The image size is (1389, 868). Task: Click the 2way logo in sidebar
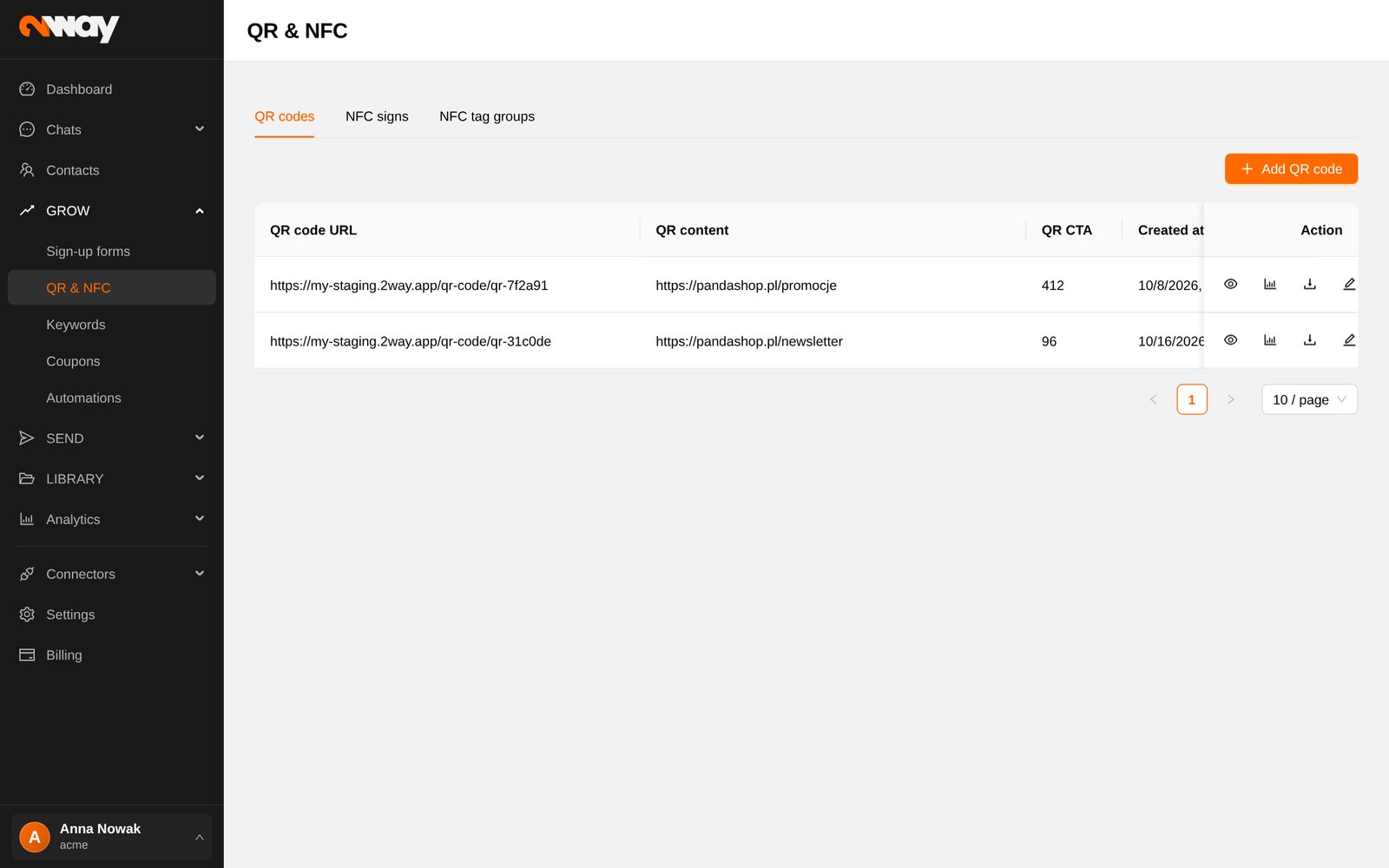click(x=69, y=29)
